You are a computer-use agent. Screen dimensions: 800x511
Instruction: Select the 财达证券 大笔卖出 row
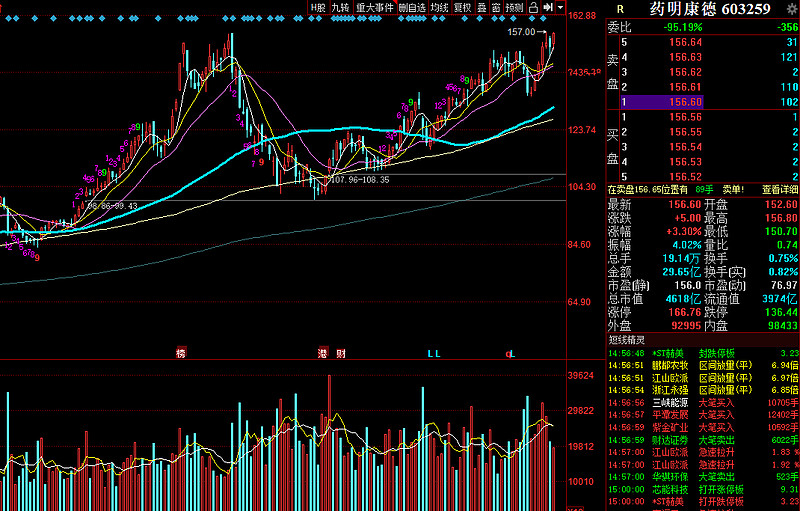point(703,440)
